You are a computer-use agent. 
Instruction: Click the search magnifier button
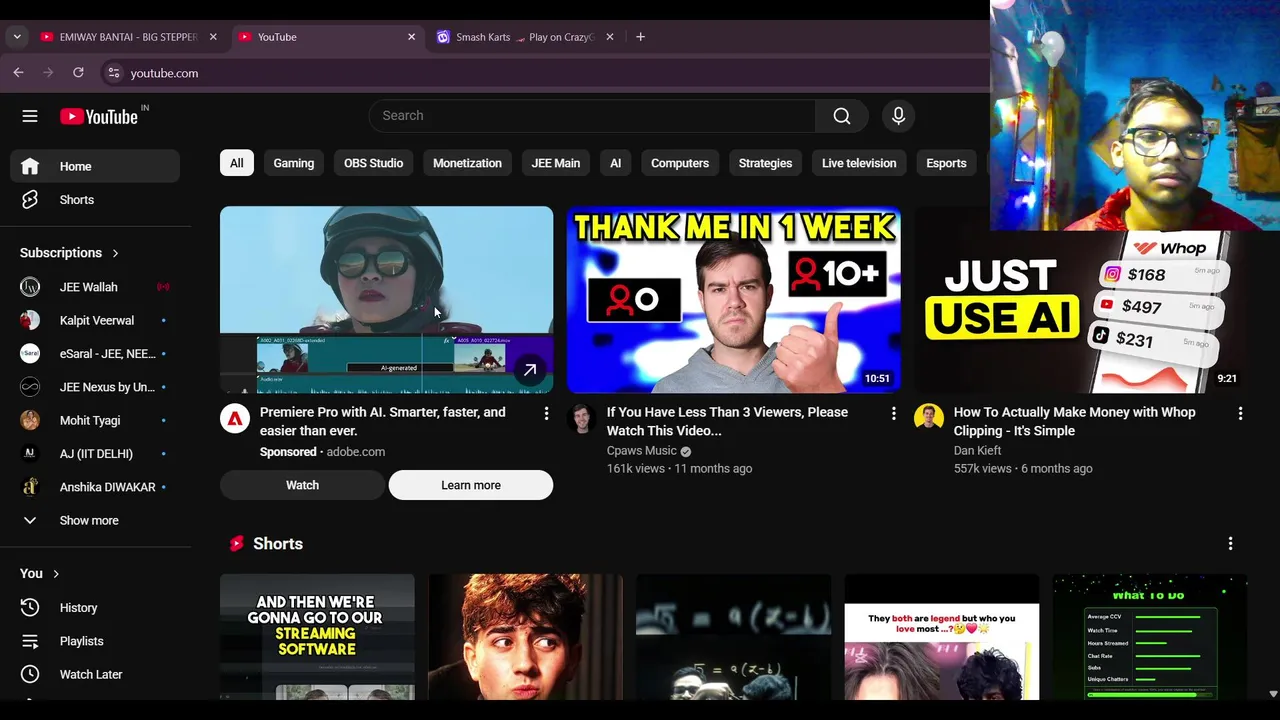[842, 116]
